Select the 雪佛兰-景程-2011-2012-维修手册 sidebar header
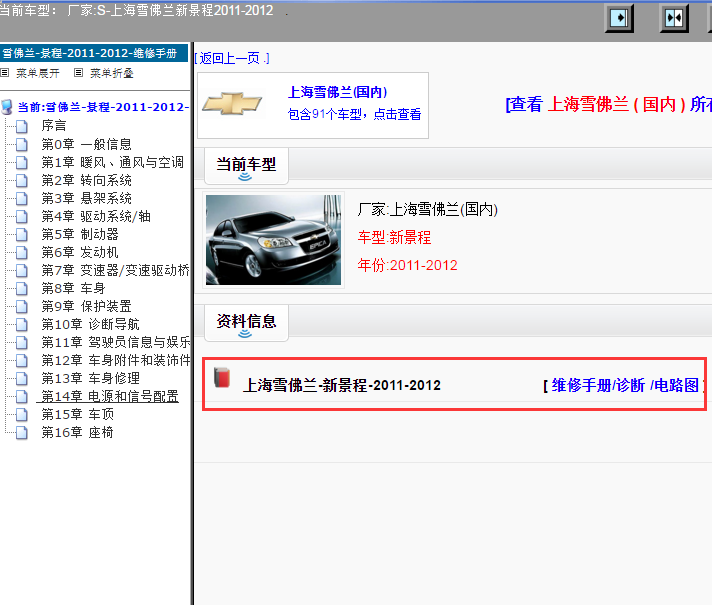 (x=94, y=53)
